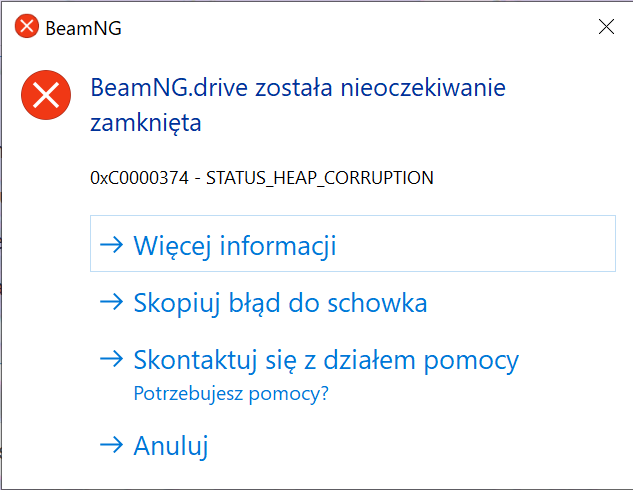Click the BeamNG window title text
Viewport: 633px width, 490px height.
[x=84, y=28]
